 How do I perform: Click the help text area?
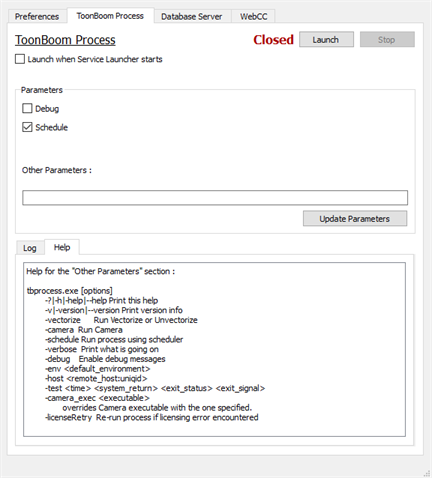click(214, 349)
